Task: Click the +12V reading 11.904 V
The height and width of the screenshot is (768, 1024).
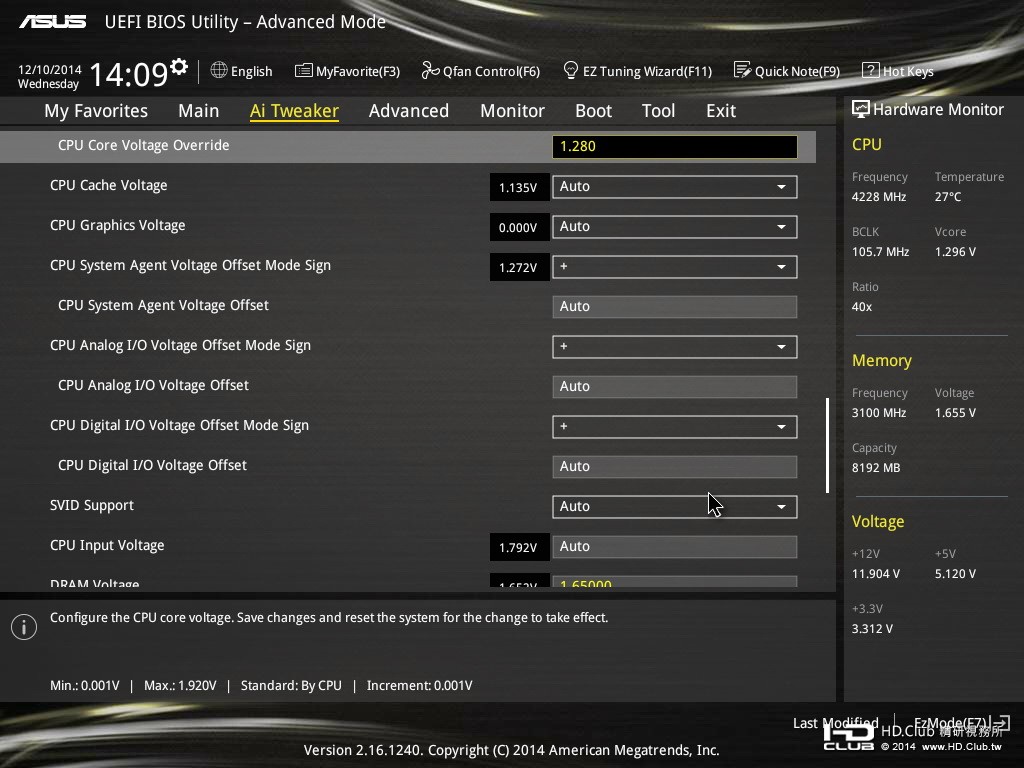Action: click(876, 573)
